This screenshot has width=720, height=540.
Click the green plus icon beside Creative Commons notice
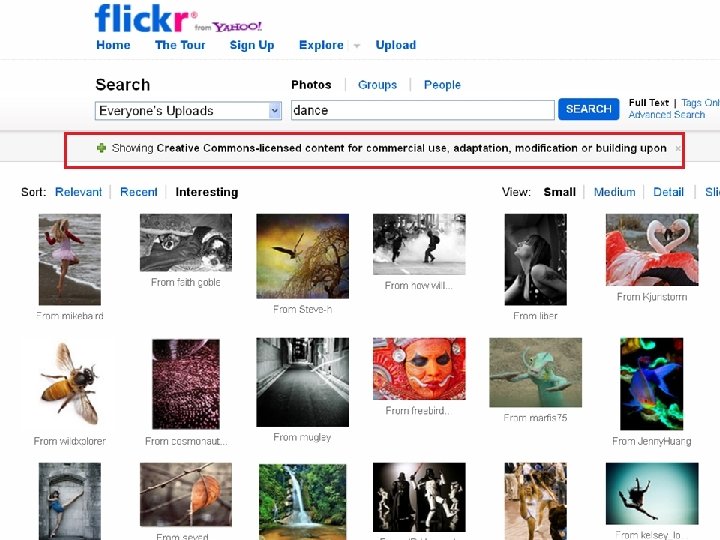click(101, 148)
